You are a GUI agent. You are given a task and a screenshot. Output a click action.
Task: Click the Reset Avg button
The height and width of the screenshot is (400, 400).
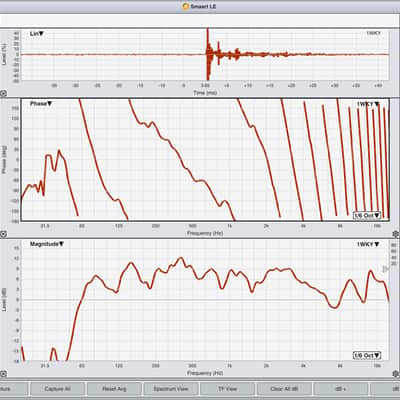pyautogui.click(x=114, y=389)
